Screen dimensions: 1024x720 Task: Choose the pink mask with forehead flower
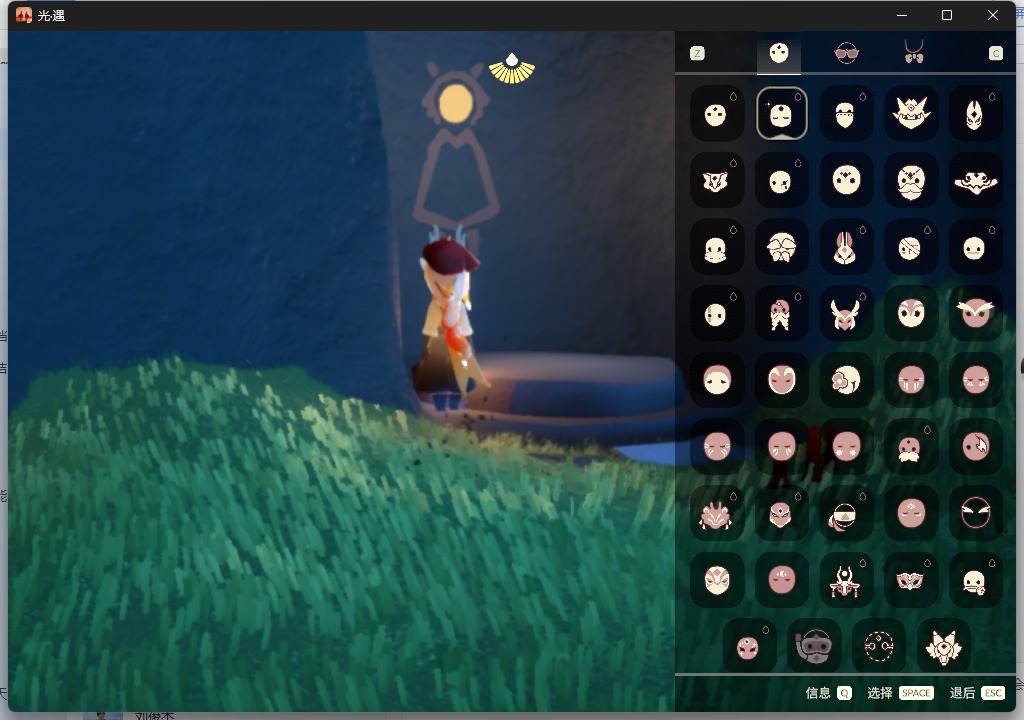pos(910,514)
